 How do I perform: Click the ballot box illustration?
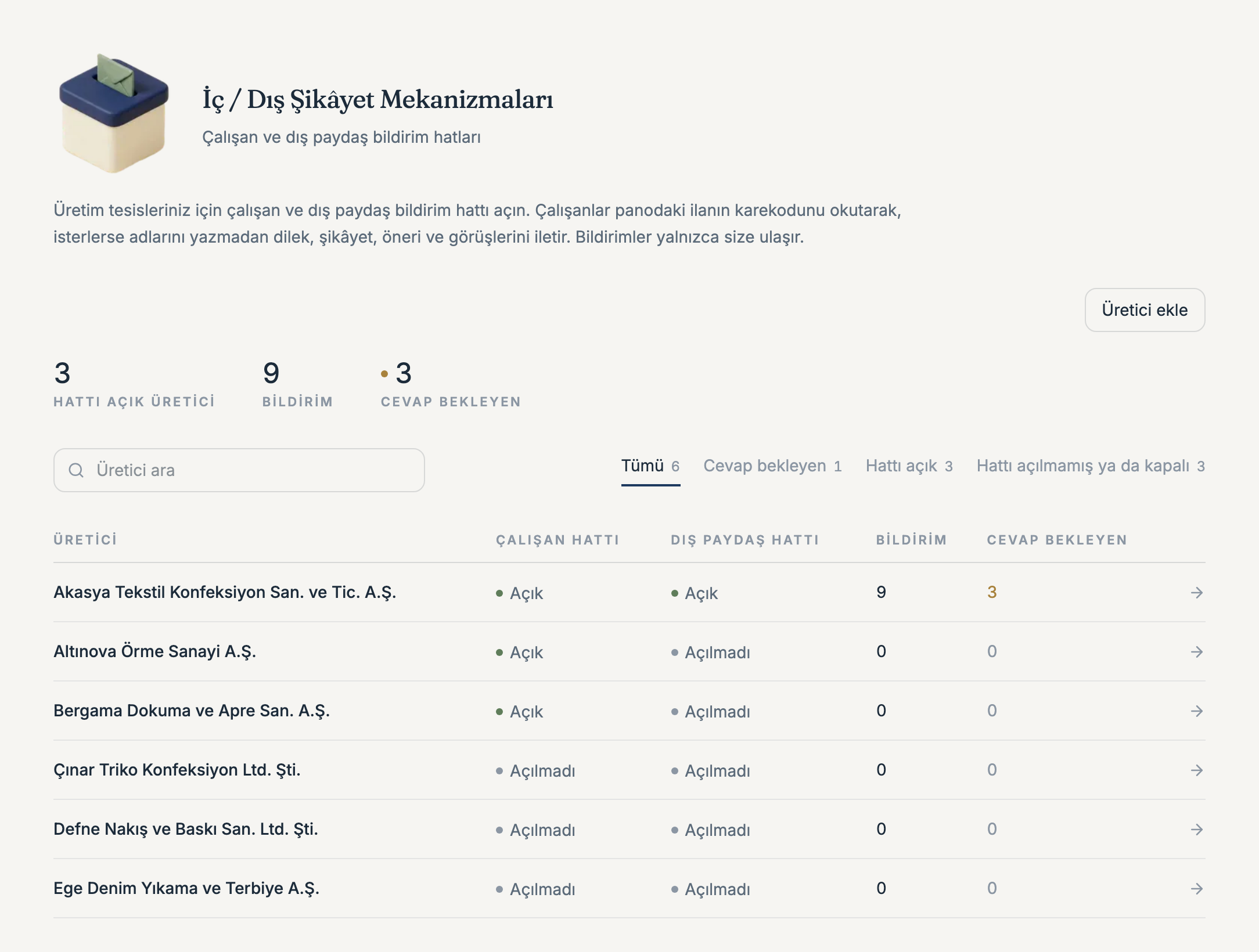(114, 113)
